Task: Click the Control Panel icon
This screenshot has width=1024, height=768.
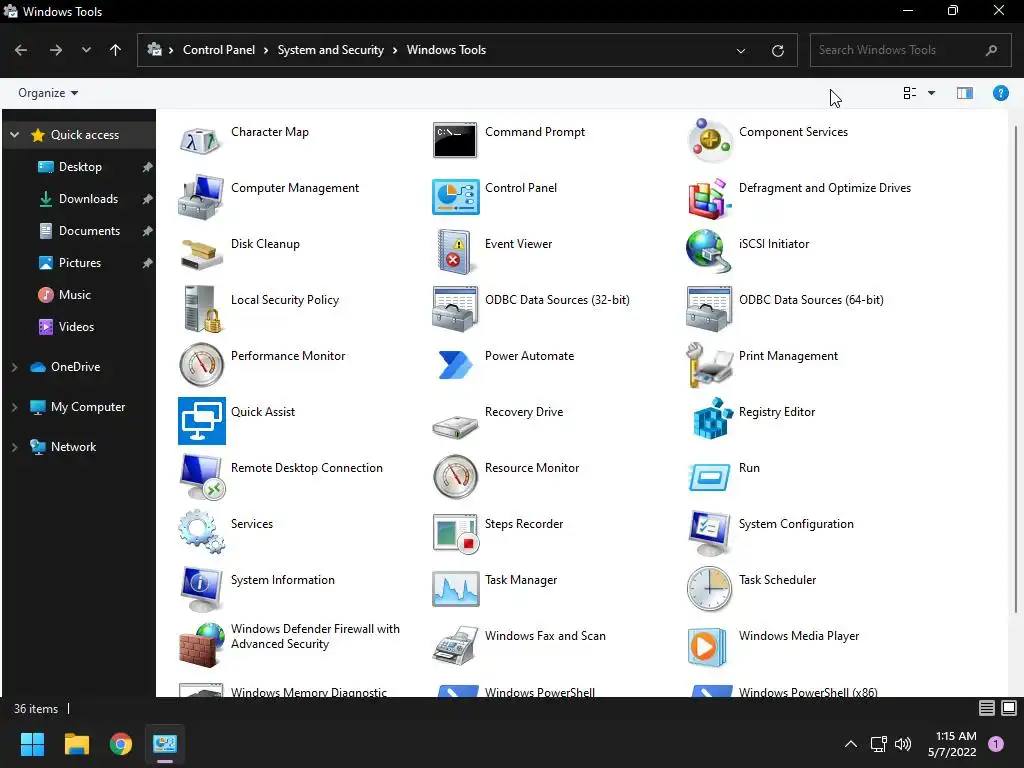Action: tap(455, 197)
